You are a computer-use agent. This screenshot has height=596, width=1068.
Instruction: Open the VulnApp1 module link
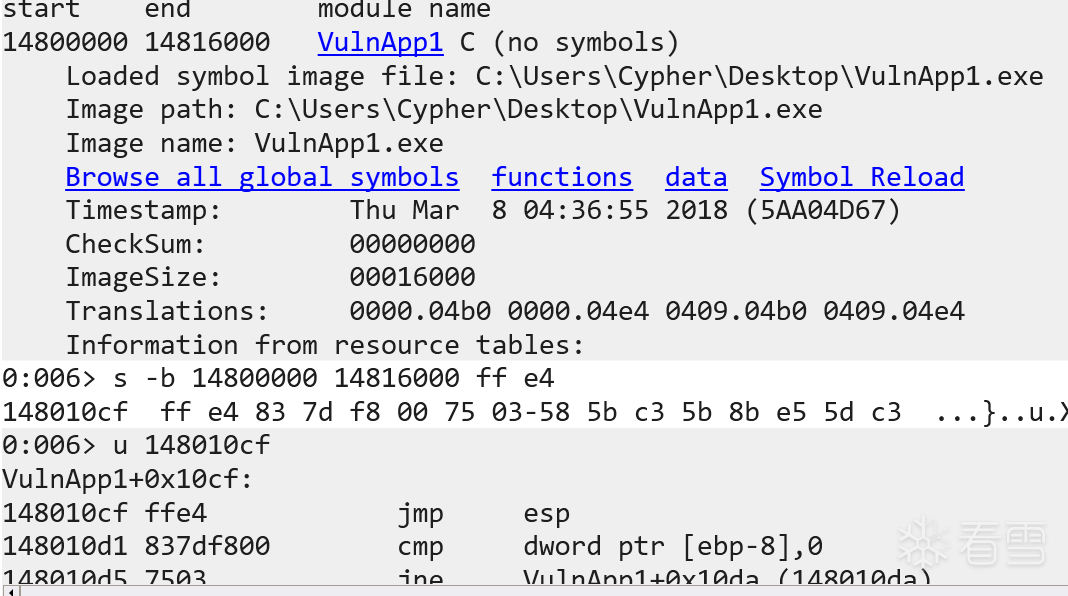380,43
